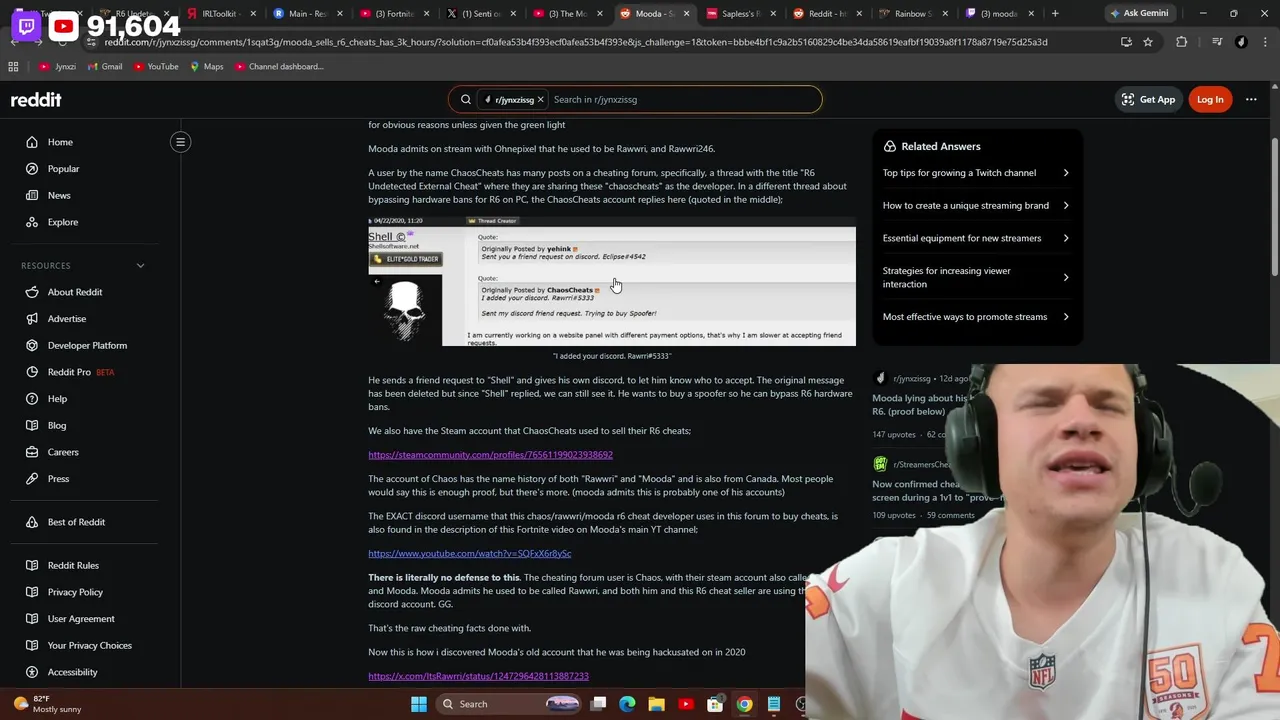The height and width of the screenshot is (720, 1280).
Task: Open Microsoft Edge from the taskbar
Action: tap(627, 704)
